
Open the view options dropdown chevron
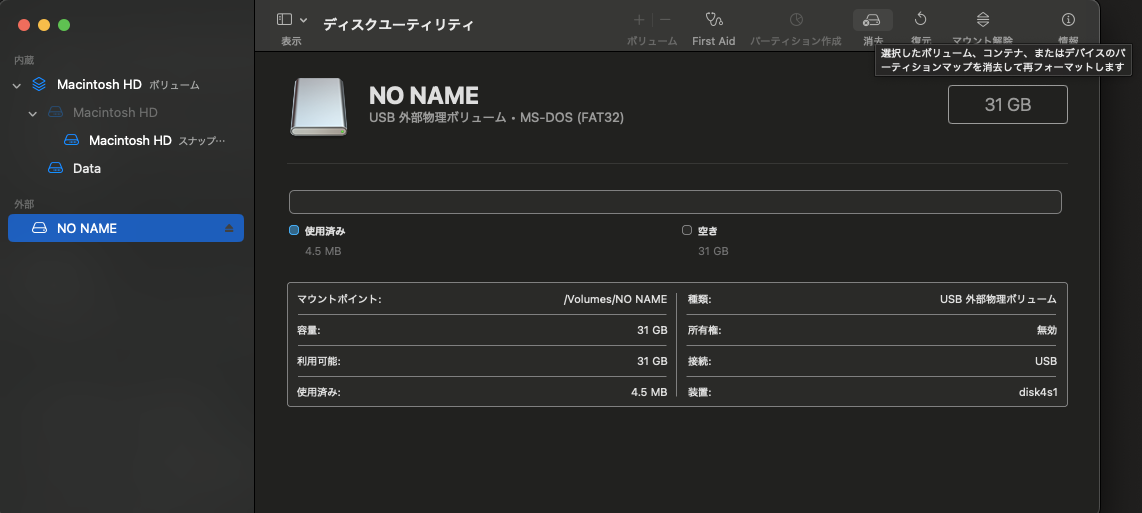click(304, 20)
